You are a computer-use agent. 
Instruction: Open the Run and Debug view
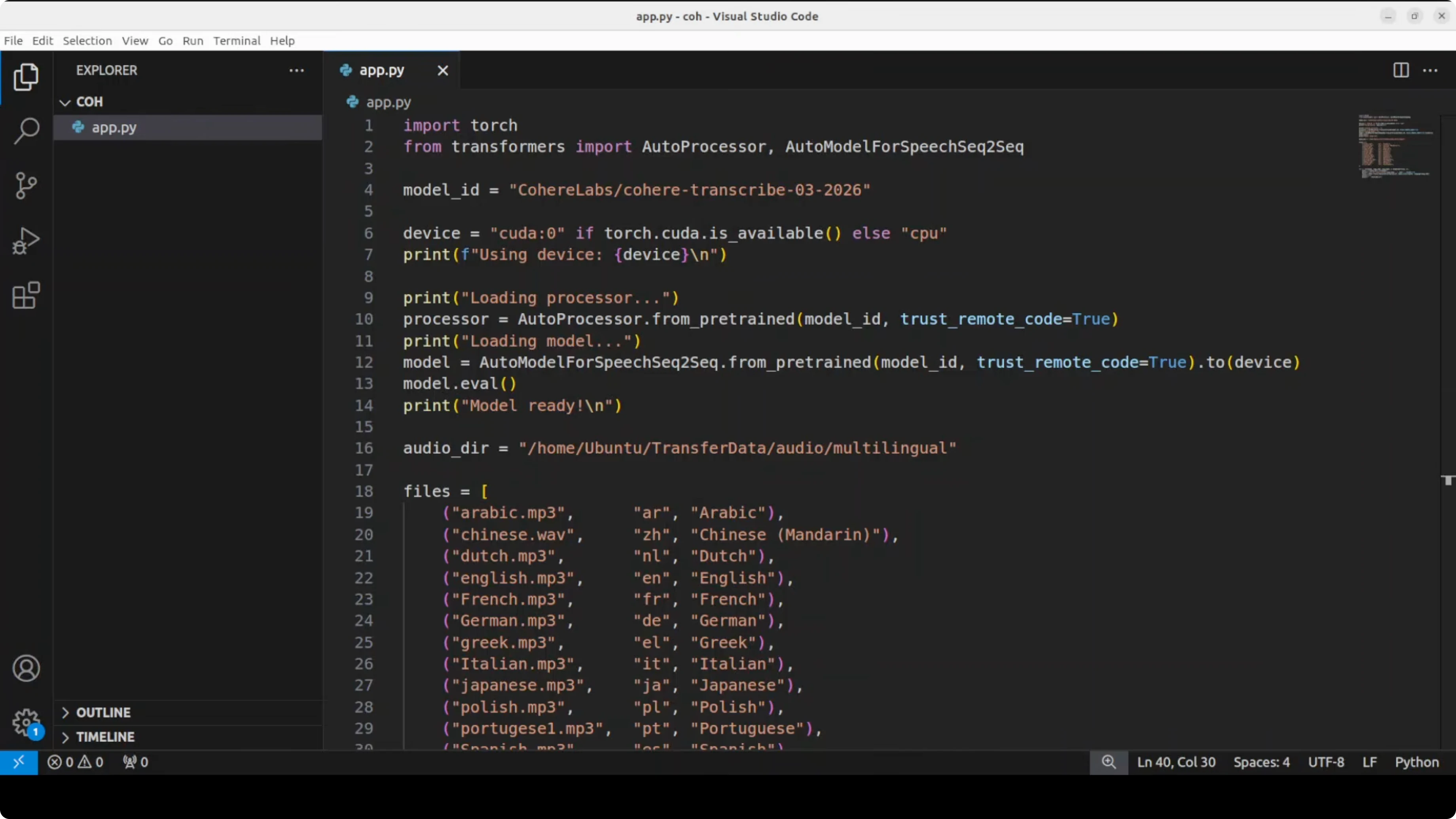[x=26, y=241]
